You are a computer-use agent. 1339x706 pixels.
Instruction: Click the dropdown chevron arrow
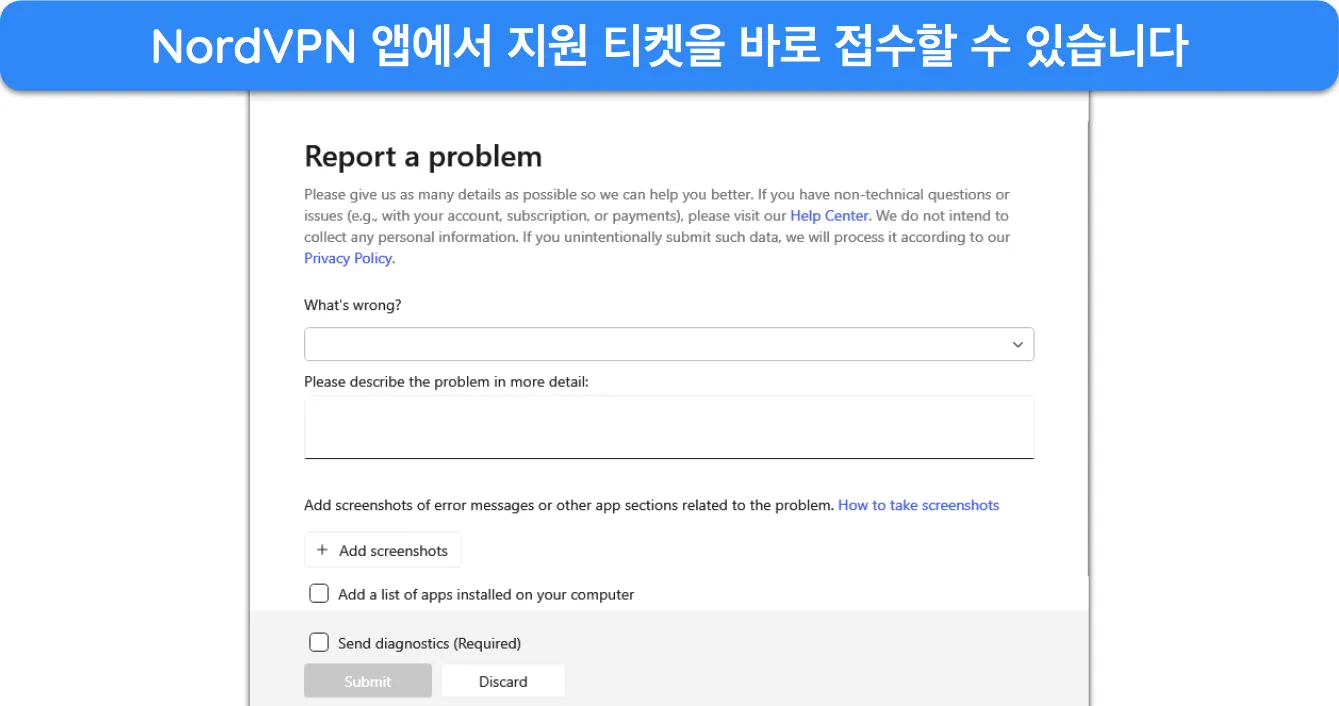pos(1017,344)
